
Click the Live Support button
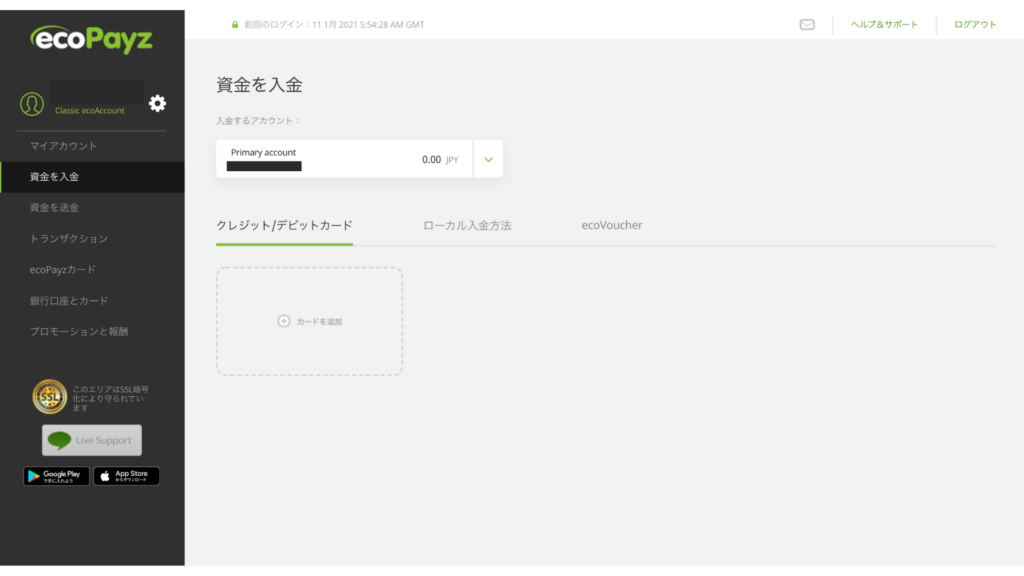pyautogui.click(x=92, y=440)
